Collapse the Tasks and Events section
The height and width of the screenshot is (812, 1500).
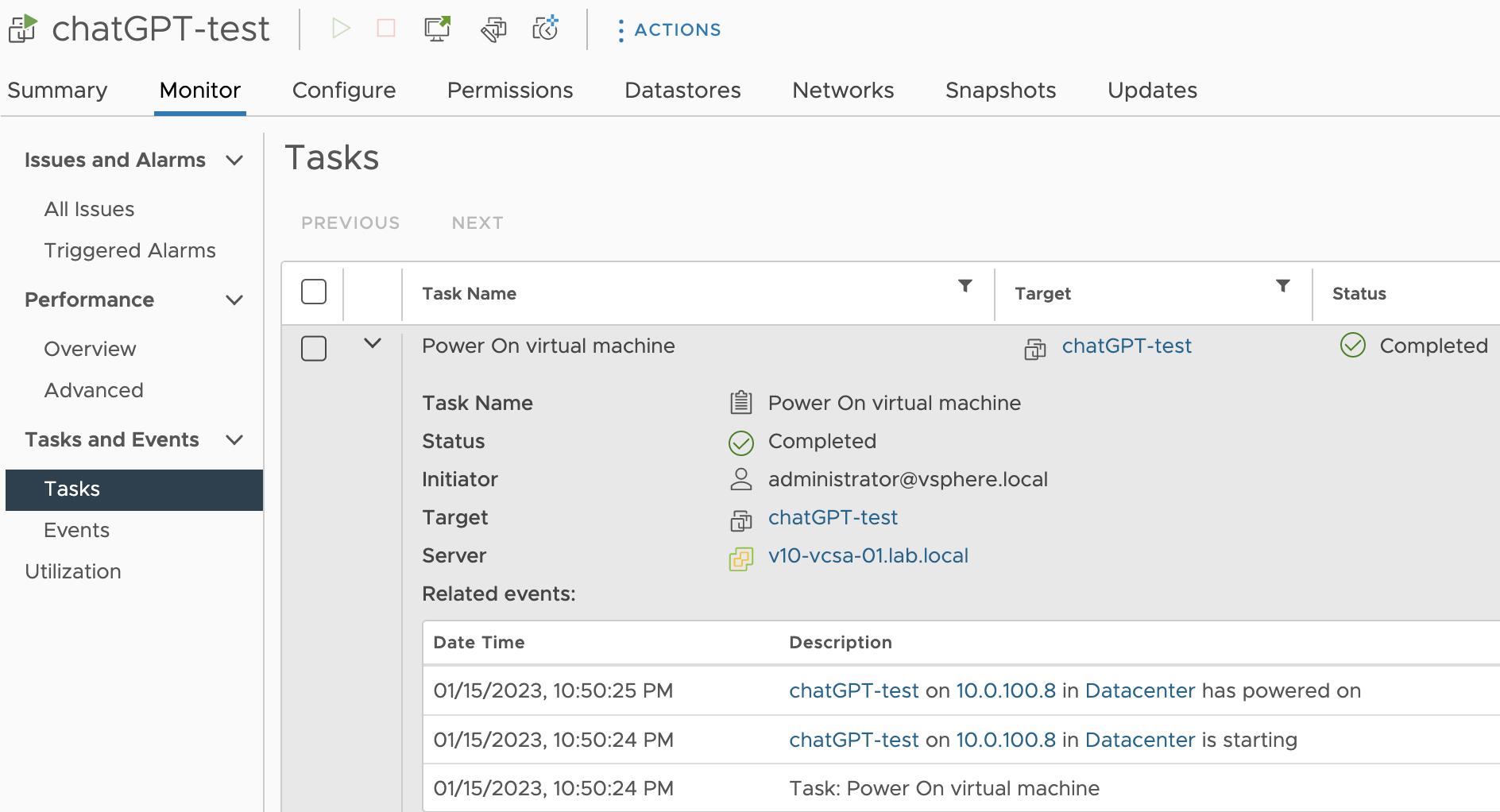pos(234,440)
